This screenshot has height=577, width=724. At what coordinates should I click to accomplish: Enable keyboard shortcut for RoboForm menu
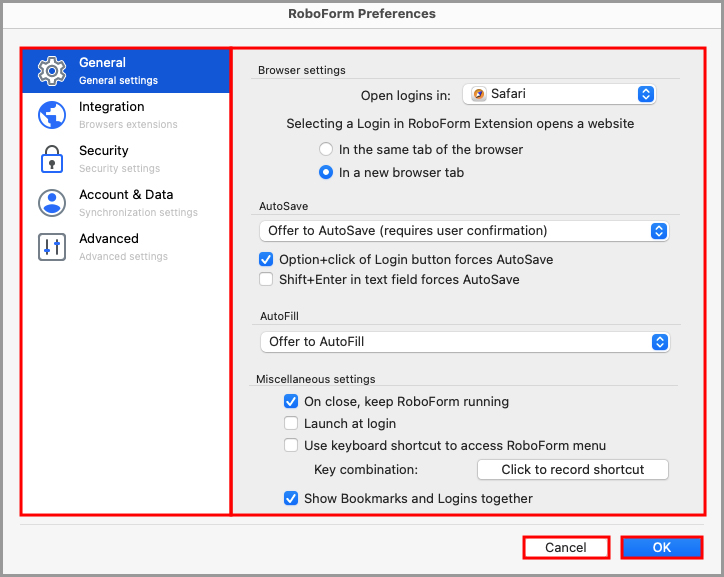(291, 445)
